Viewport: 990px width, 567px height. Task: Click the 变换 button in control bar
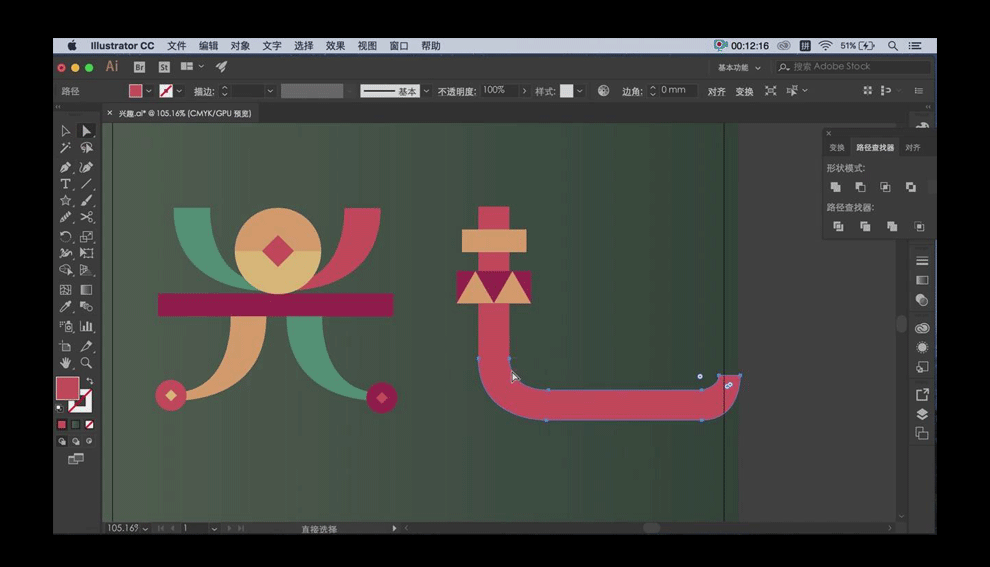tap(744, 91)
